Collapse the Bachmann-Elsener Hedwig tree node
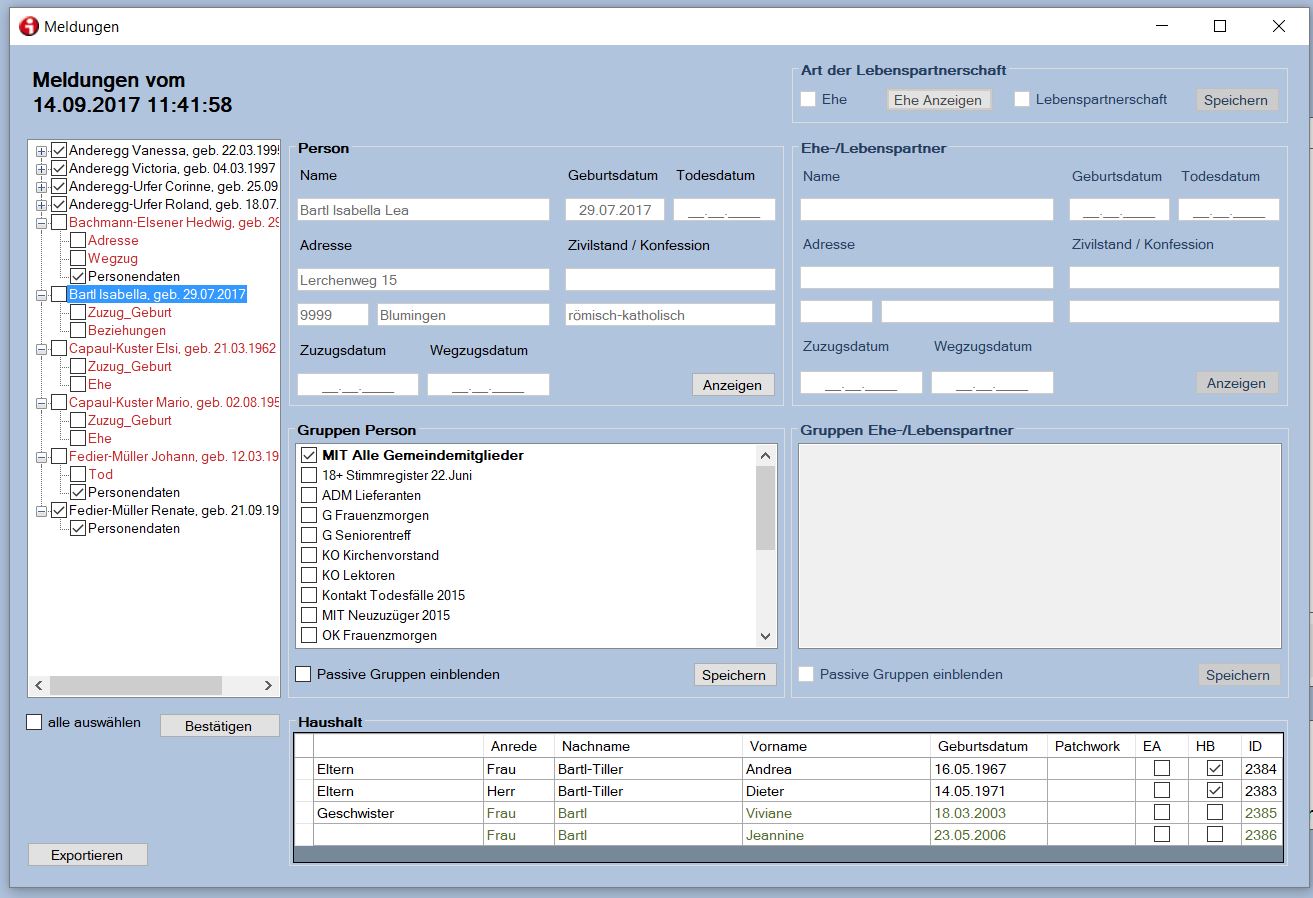This screenshot has height=898, width=1313. tap(41, 223)
